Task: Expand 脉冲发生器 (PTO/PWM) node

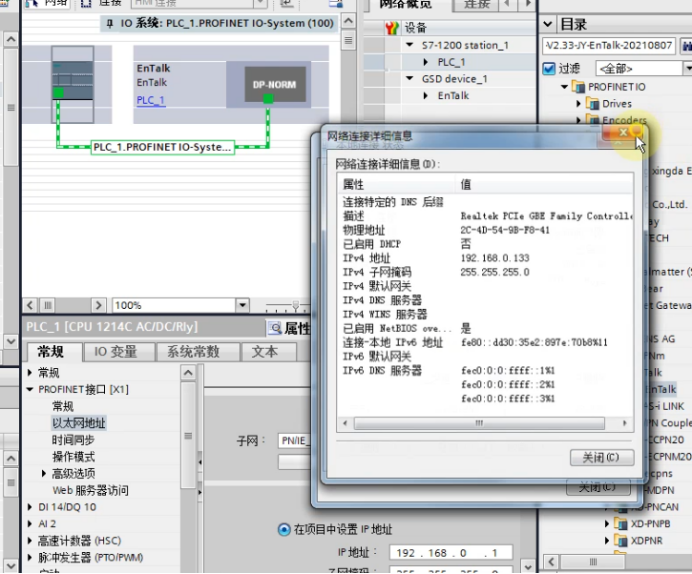Action: pos(30,557)
